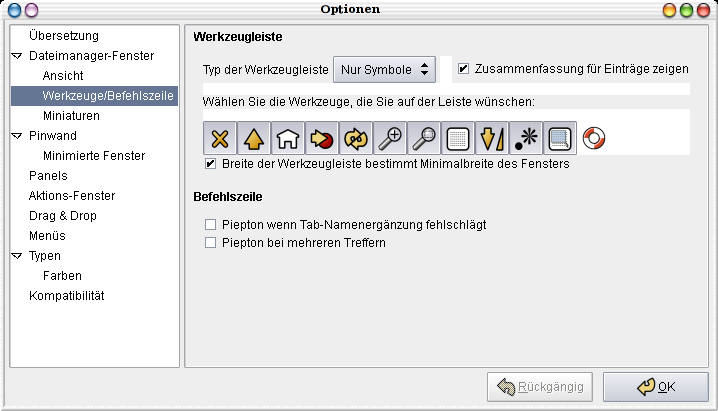
Task: Check 'Piepton bei mehreren Treffern' option
Action: pos(210,242)
